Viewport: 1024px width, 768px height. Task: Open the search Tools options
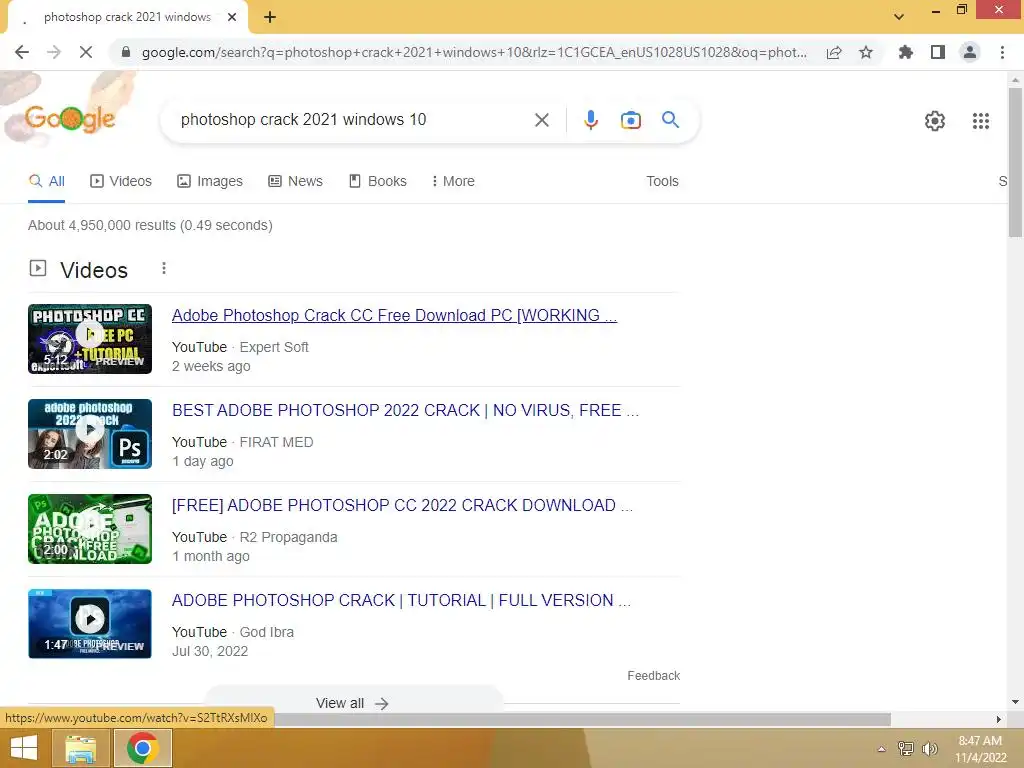[662, 182]
